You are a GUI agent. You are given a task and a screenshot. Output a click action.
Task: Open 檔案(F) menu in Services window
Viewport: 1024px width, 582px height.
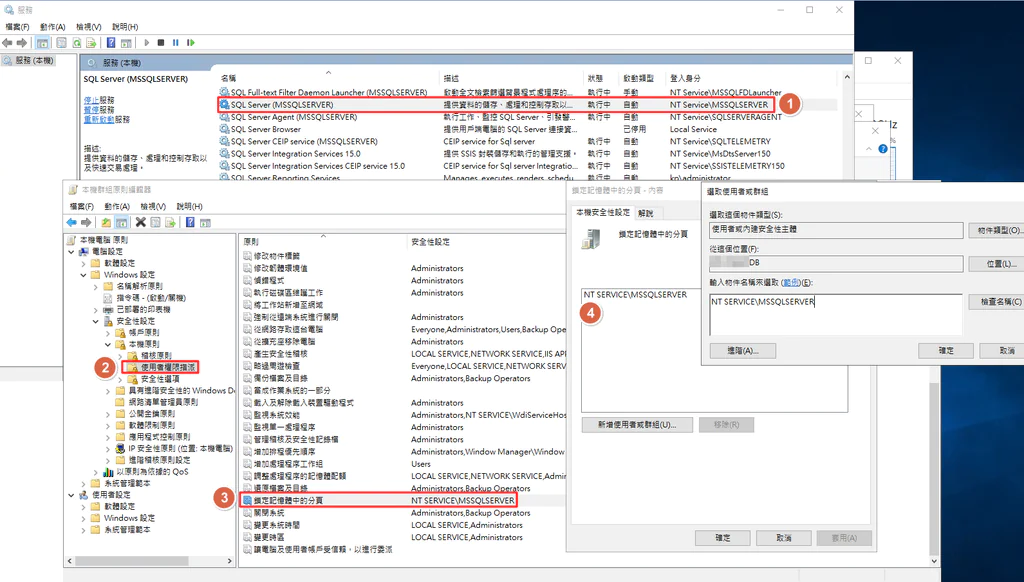(17, 27)
